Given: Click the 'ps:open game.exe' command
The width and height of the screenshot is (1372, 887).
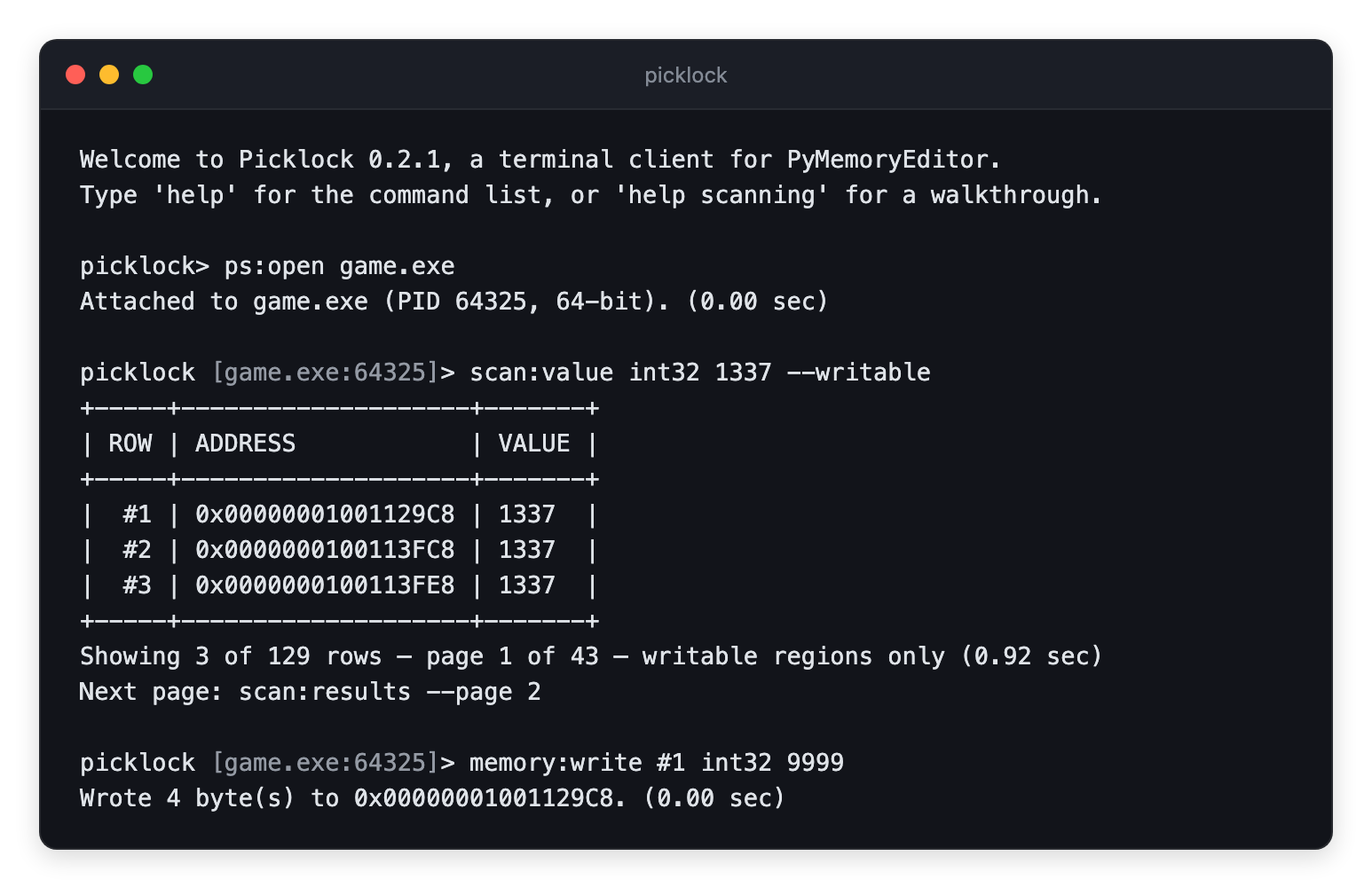Looking at the screenshot, I should [x=340, y=266].
